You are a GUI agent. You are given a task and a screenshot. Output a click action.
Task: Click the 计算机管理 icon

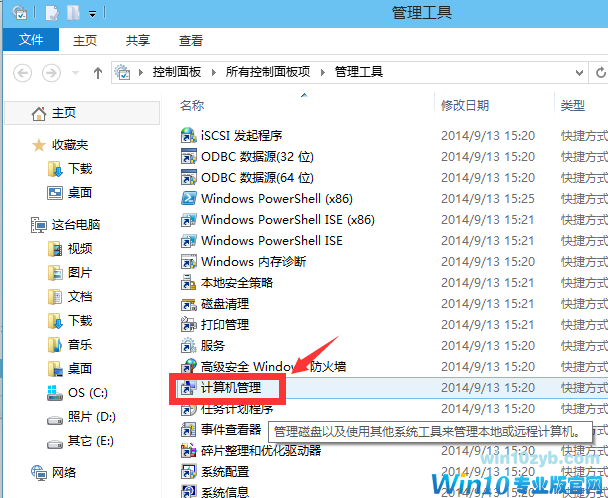[188, 387]
